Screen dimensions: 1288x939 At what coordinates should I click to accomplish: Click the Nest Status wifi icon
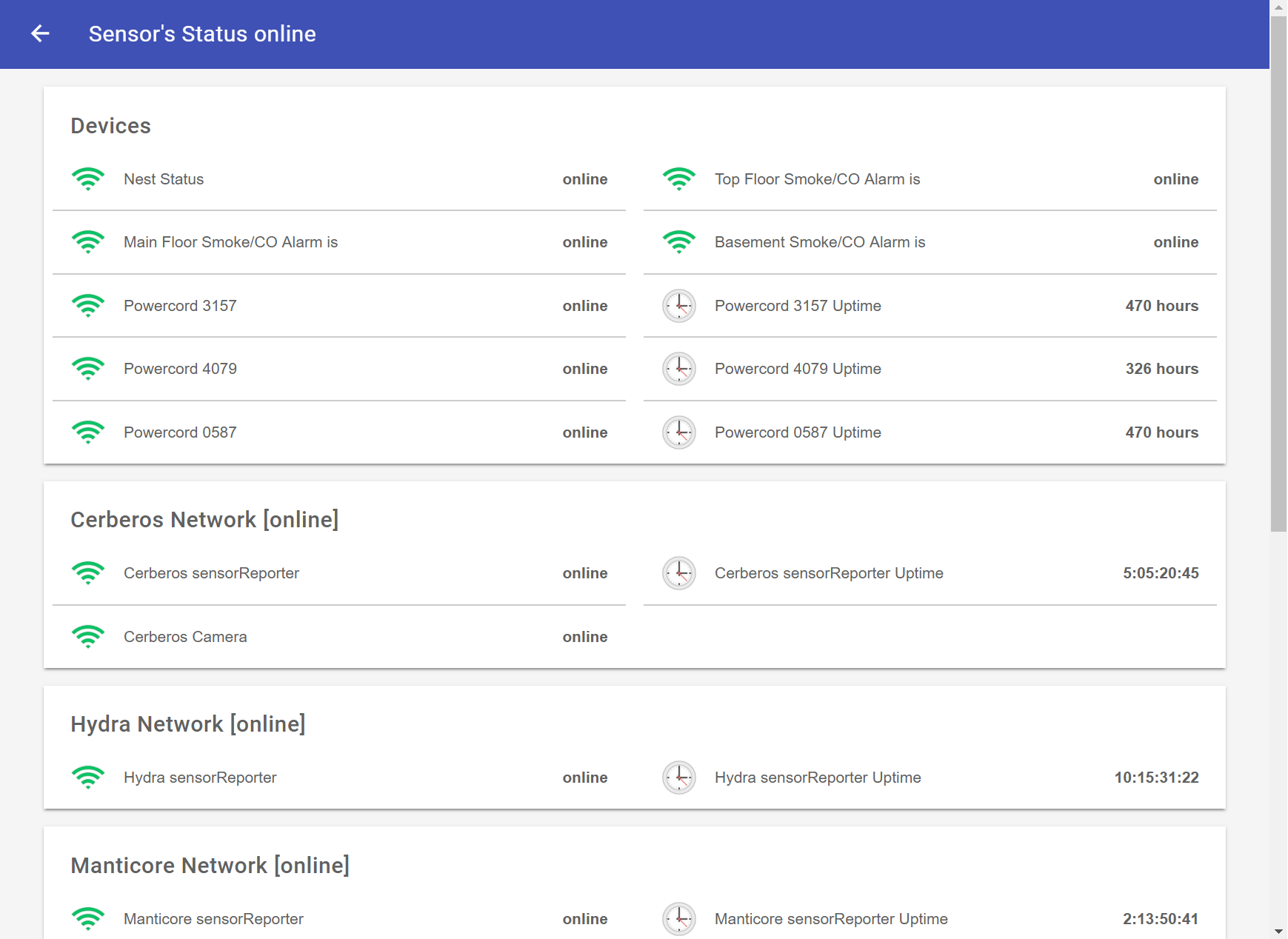click(88, 179)
